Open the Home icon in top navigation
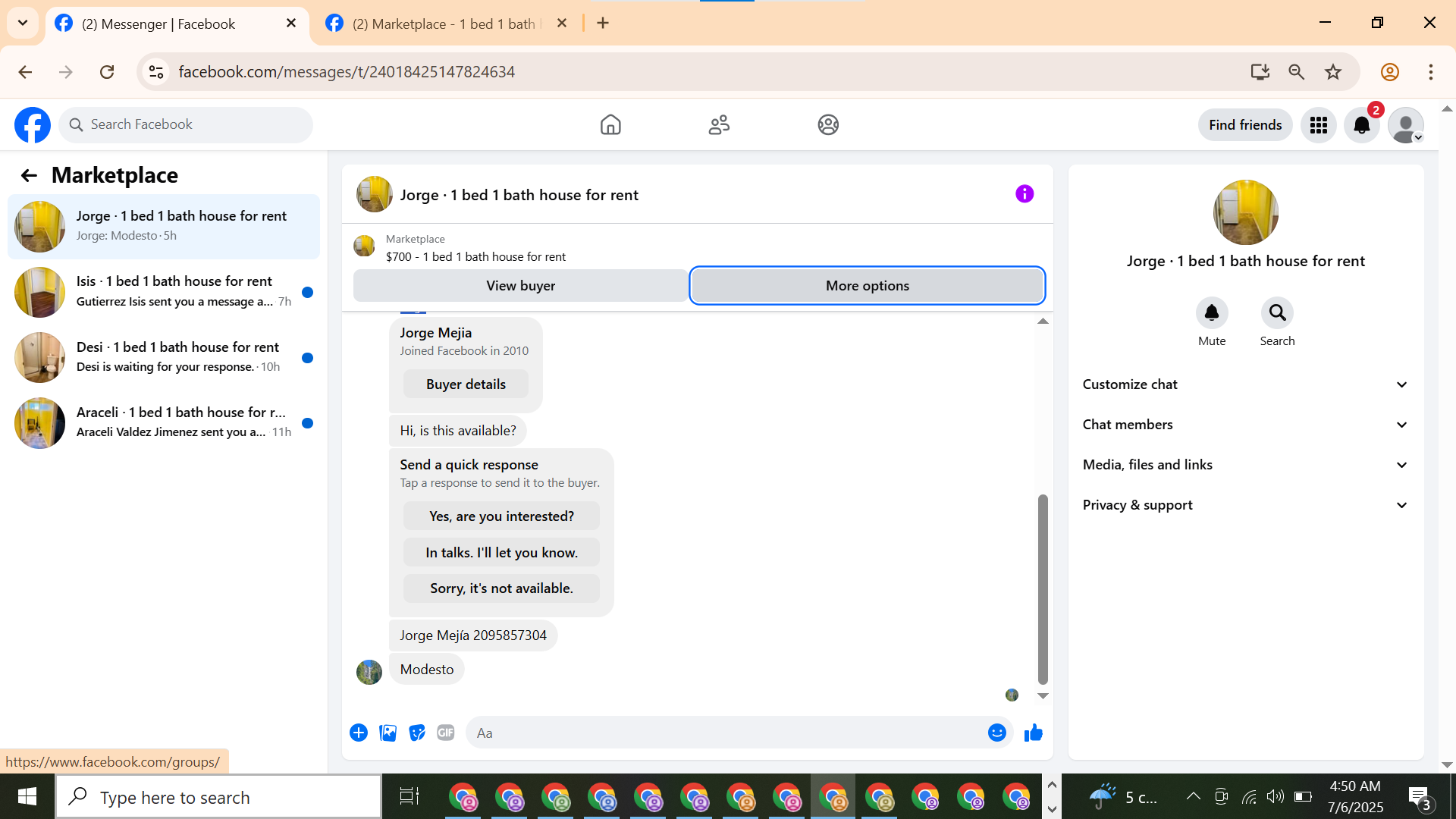Screen dimensions: 1456x819 [x=610, y=124]
